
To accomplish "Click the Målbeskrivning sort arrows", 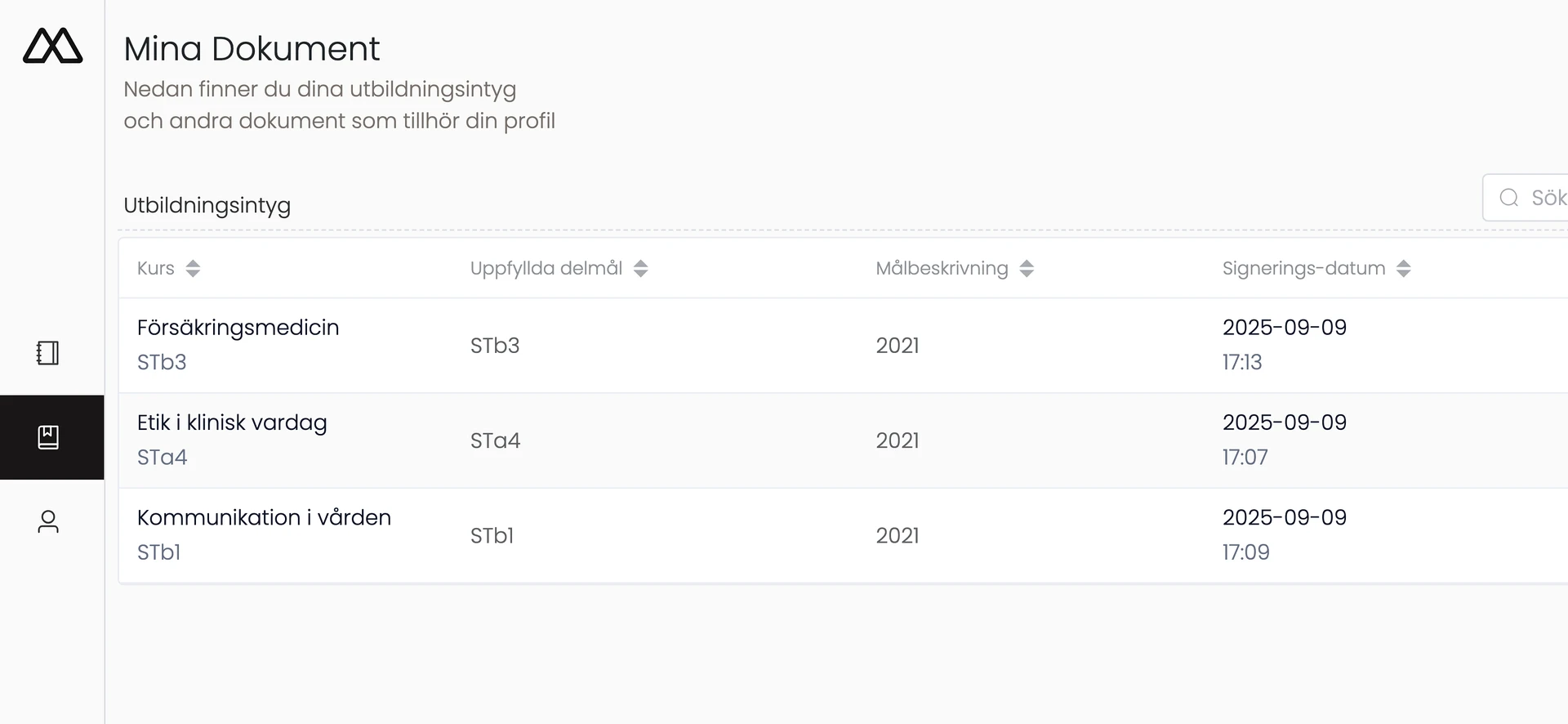I will click(1027, 268).
